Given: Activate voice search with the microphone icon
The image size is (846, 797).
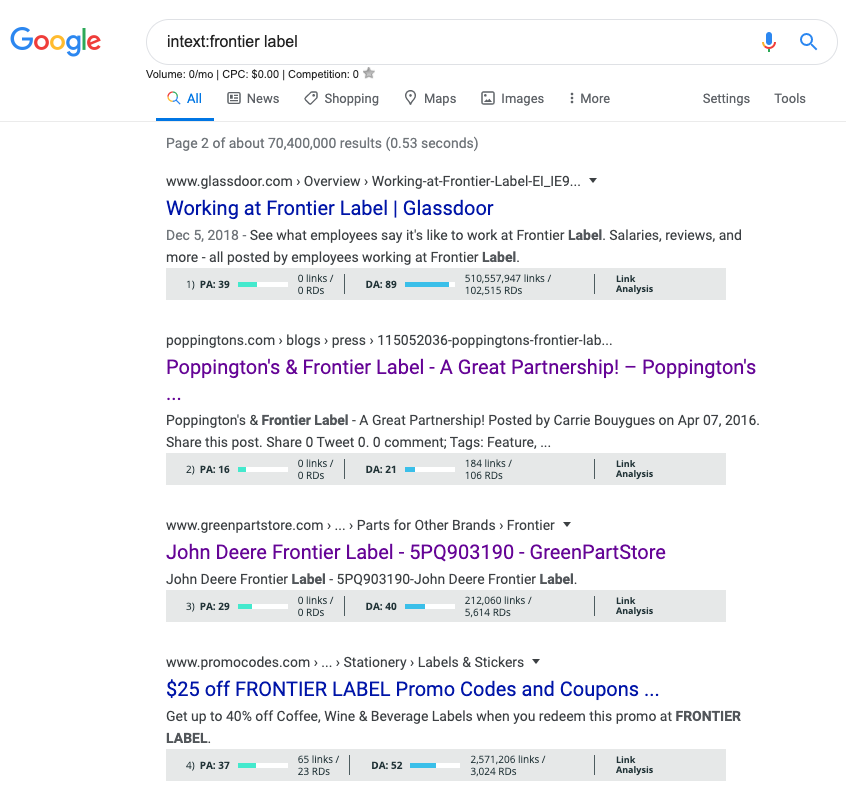Looking at the screenshot, I should point(769,42).
